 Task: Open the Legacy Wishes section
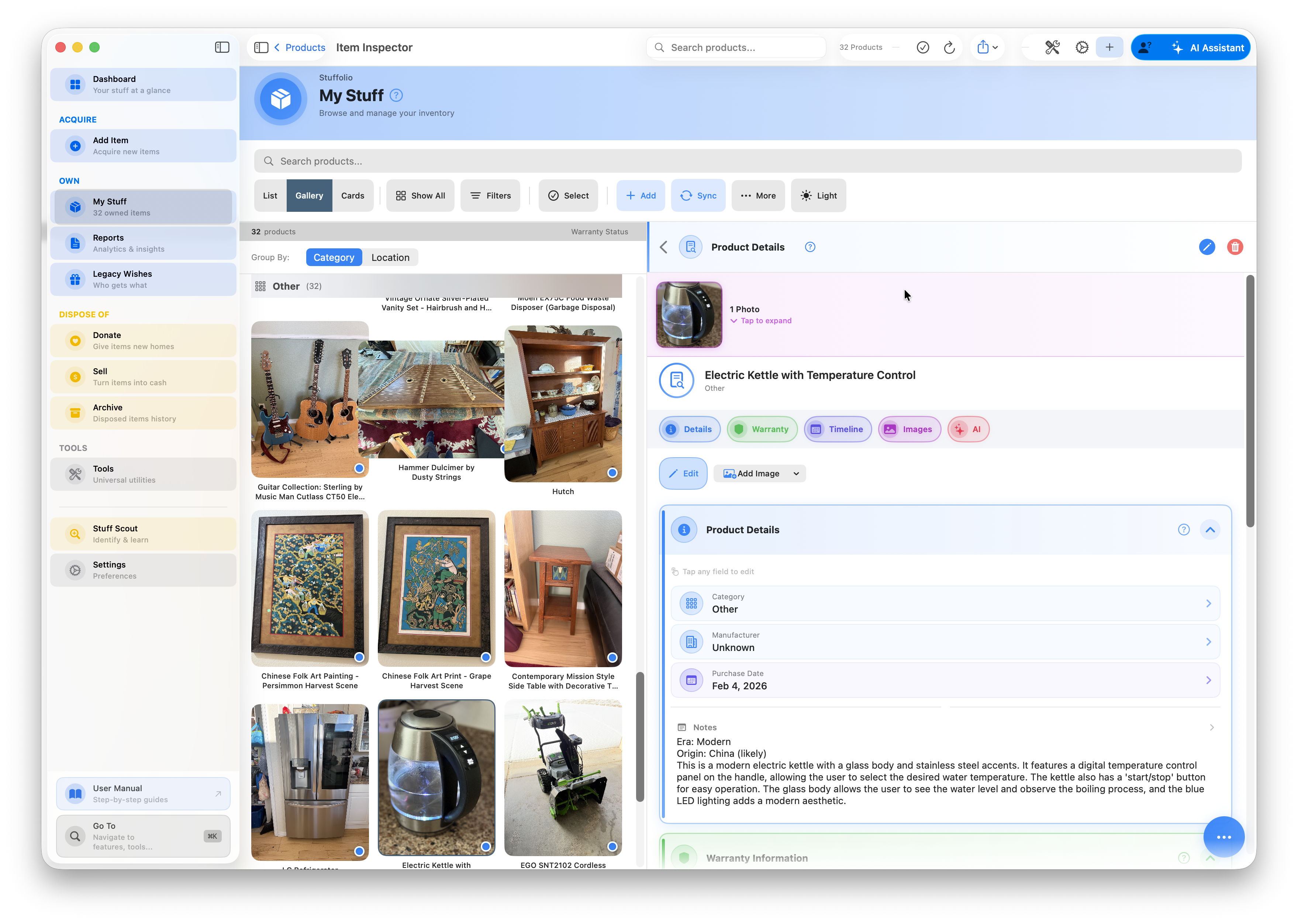(x=143, y=279)
